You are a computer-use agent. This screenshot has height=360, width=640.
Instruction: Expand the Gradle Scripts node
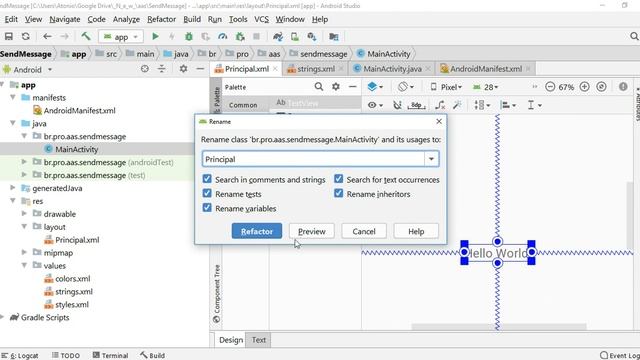pos(2,317)
